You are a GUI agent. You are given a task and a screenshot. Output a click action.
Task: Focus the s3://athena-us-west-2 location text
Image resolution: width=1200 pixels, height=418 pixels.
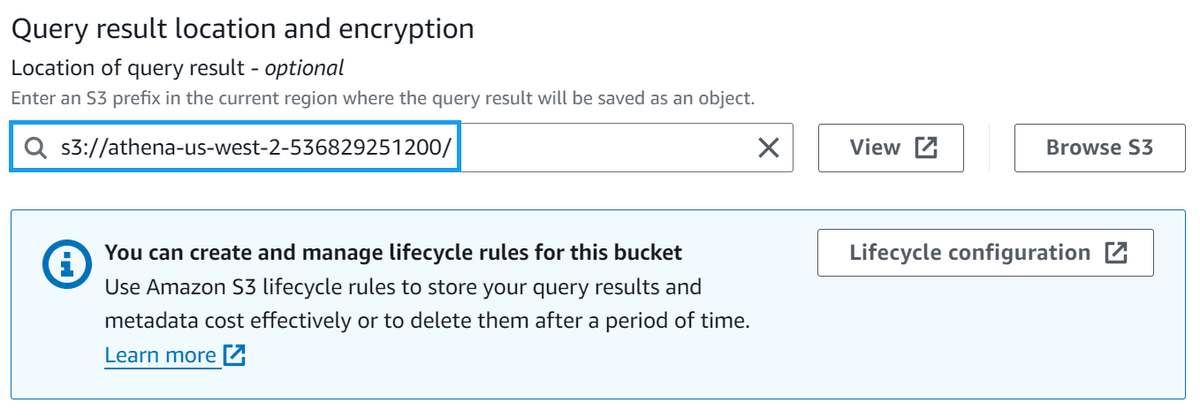tap(256, 148)
